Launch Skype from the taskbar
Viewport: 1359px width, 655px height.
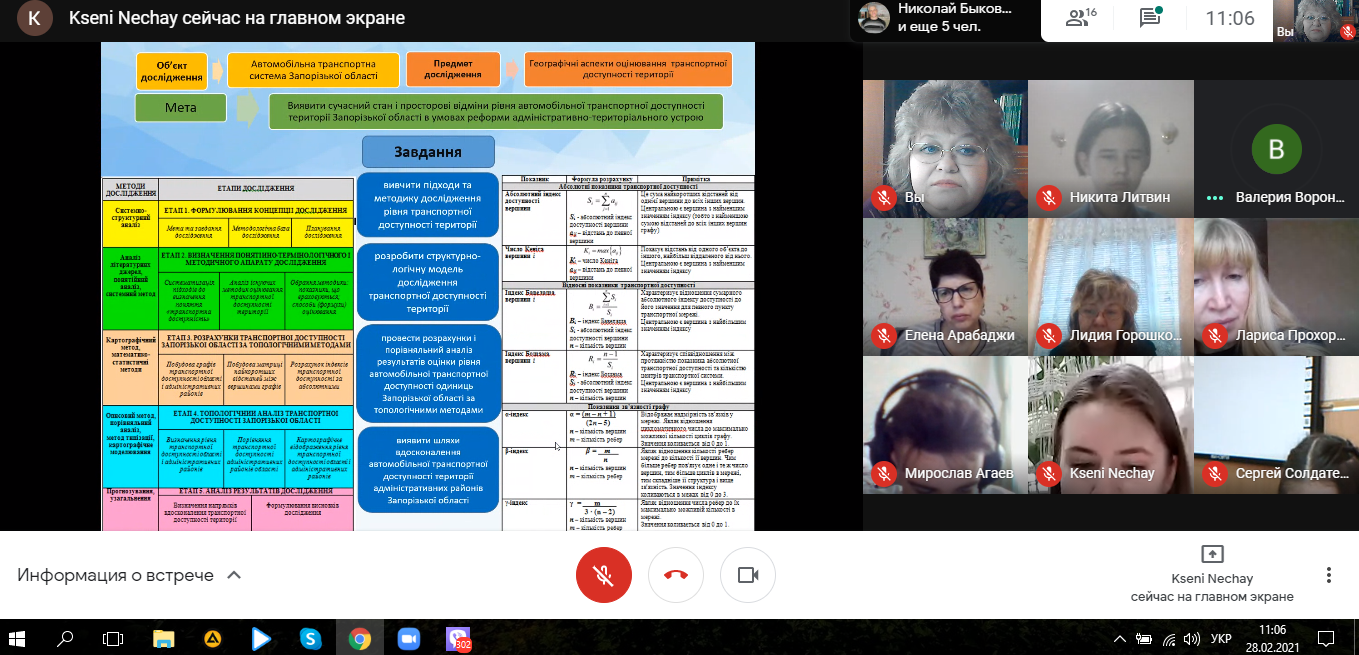pyautogui.click(x=310, y=637)
